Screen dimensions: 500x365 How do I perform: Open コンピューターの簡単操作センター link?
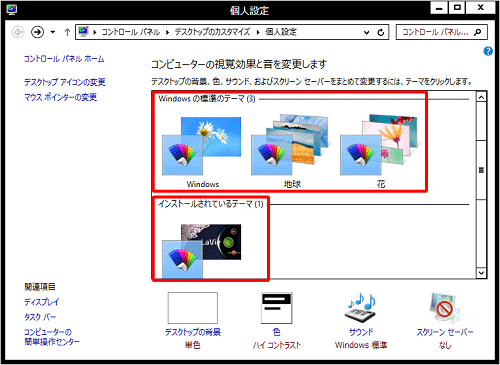tap(52, 337)
